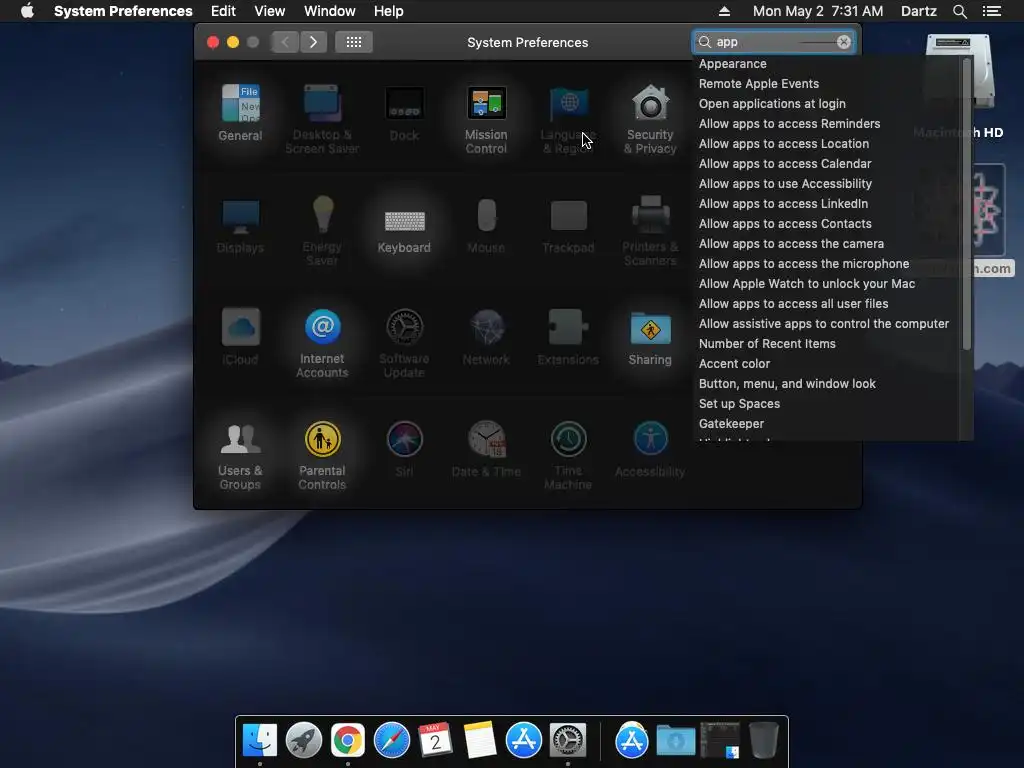Image resolution: width=1024 pixels, height=768 pixels.
Task: Open the Edit menu
Action: tap(223, 11)
